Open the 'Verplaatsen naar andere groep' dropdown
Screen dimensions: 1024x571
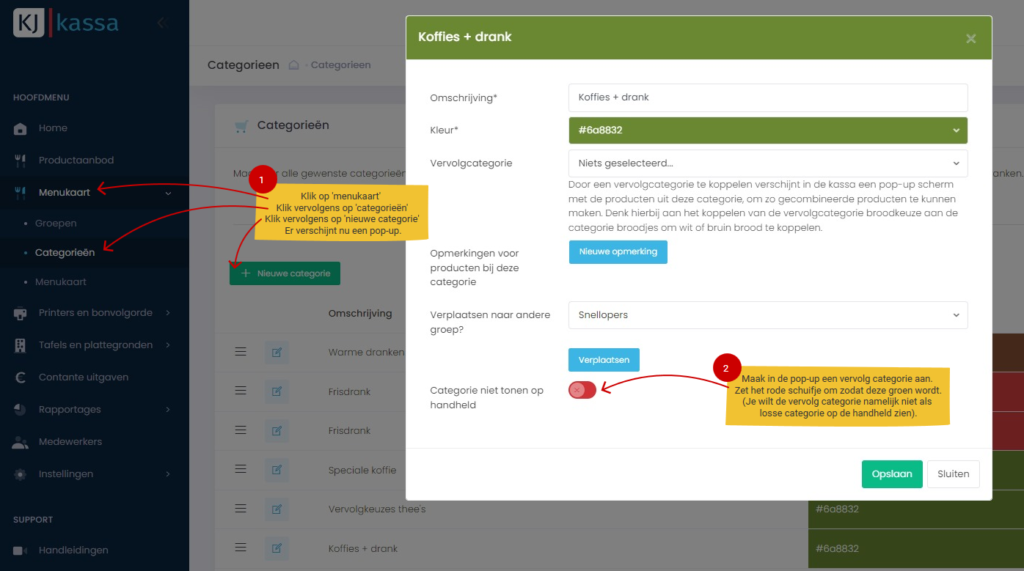(x=767, y=315)
